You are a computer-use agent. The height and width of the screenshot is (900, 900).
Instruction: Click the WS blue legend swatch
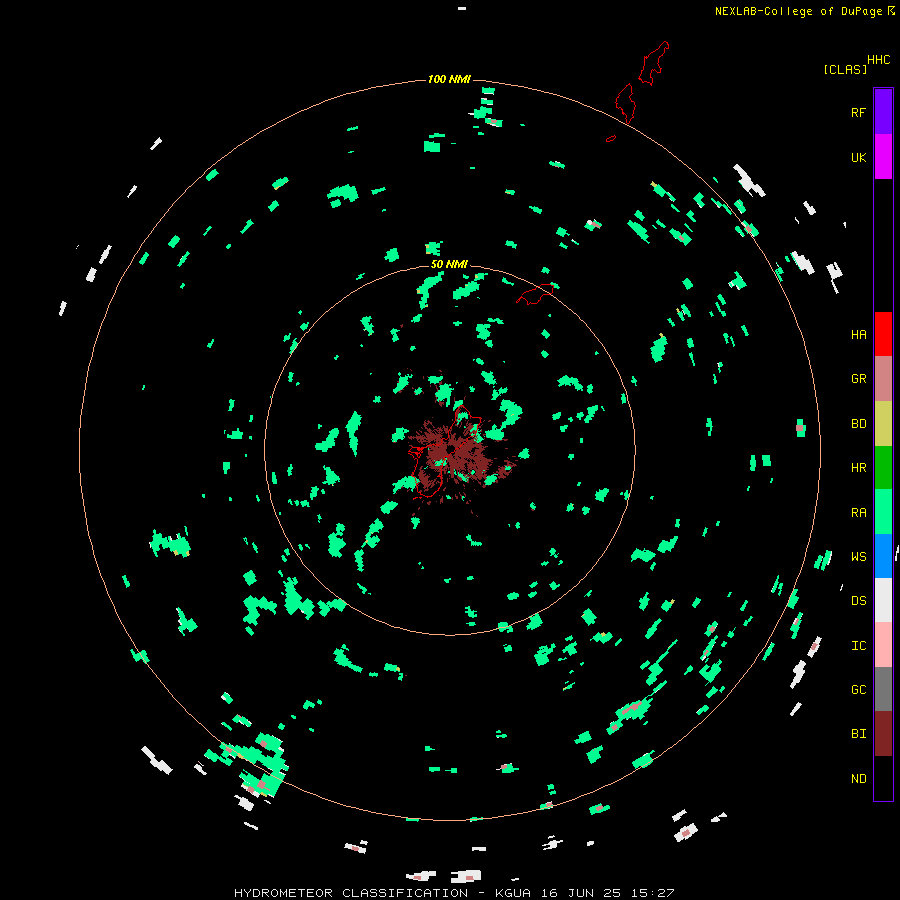click(x=883, y=556)
